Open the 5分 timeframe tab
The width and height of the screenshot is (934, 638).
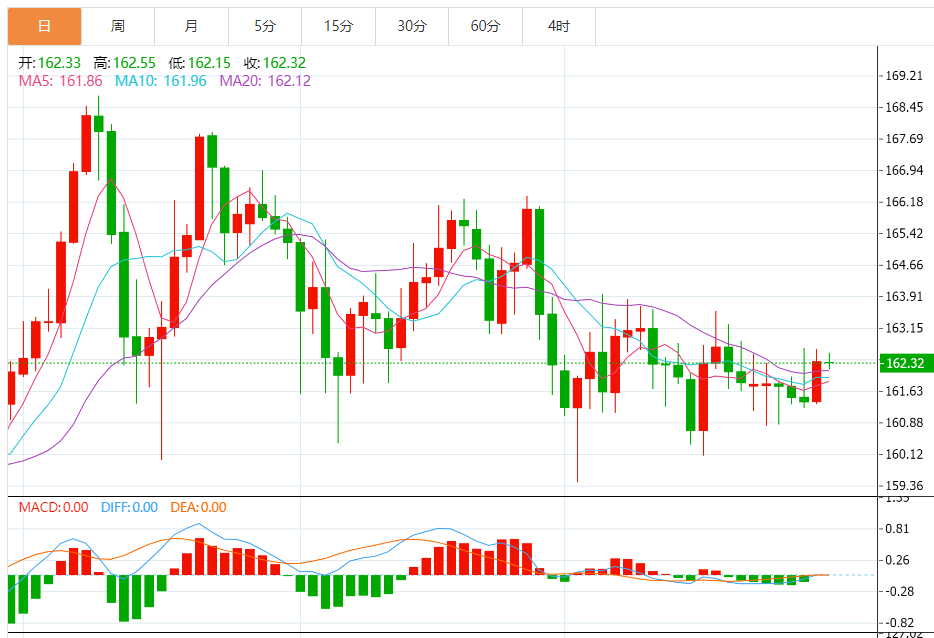(x=265, y=26)
